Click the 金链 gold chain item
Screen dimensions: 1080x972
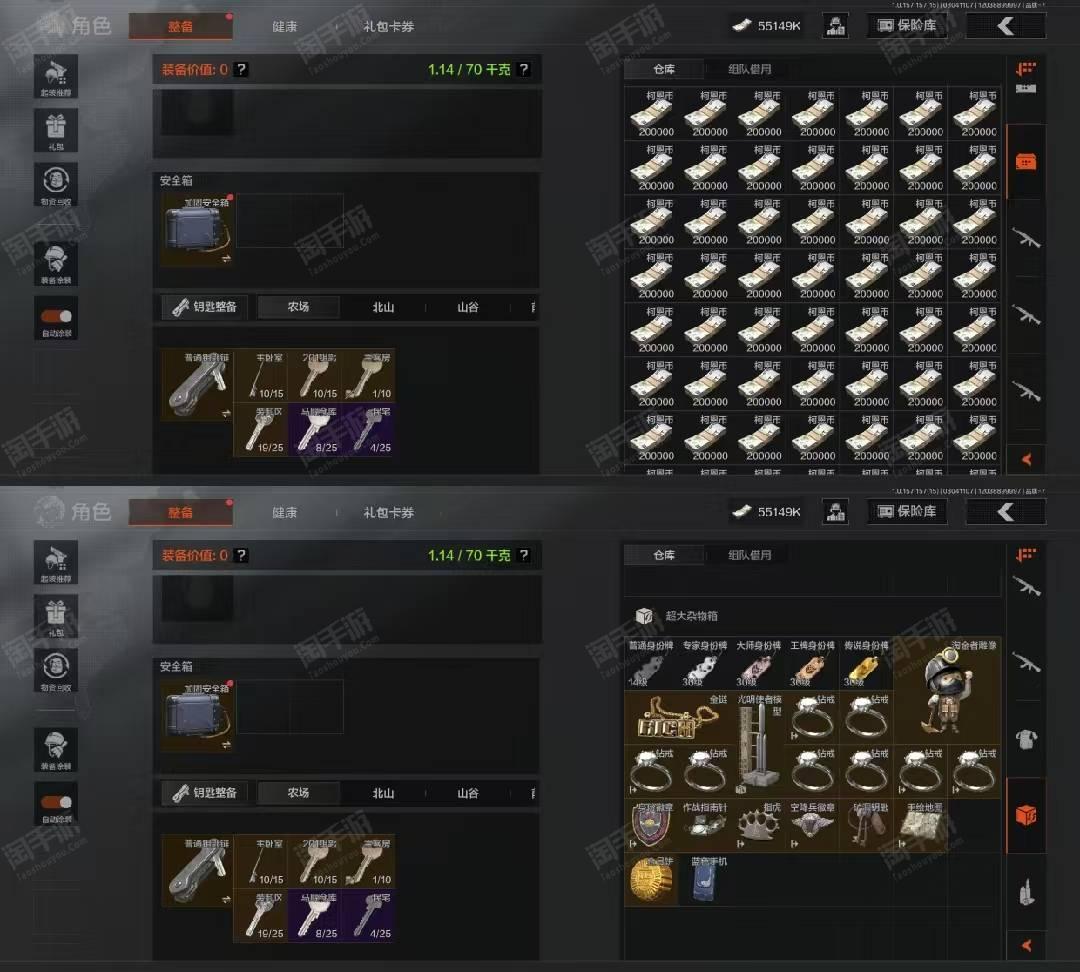[677, 718]
